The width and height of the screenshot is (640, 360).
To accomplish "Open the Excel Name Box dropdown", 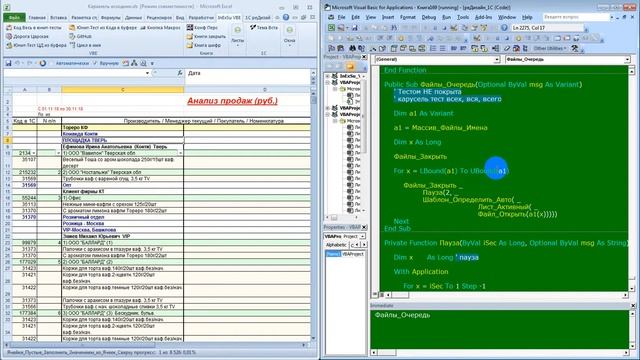I will (147, 73).
